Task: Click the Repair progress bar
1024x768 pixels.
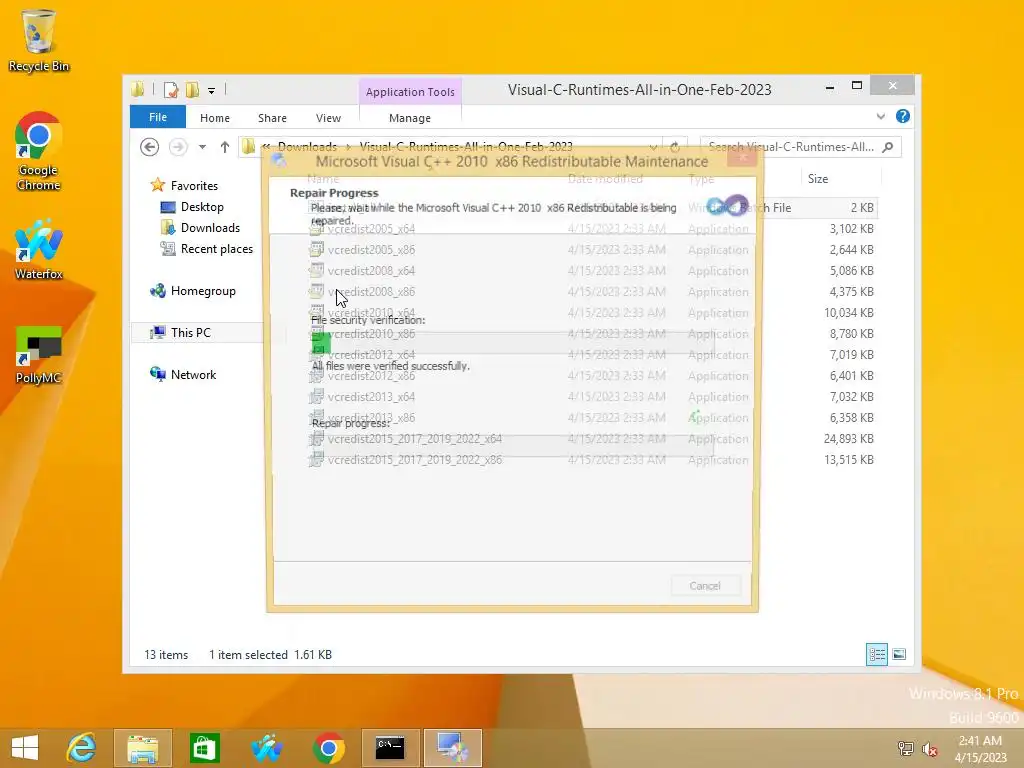Action: click(512, 445)
